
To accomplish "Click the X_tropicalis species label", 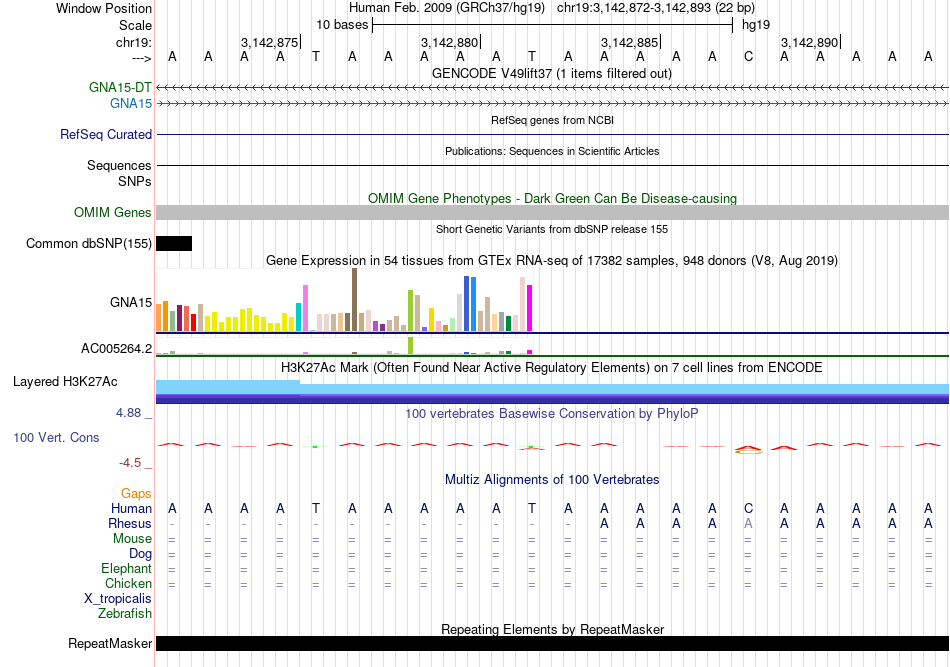I will point(118,598).
